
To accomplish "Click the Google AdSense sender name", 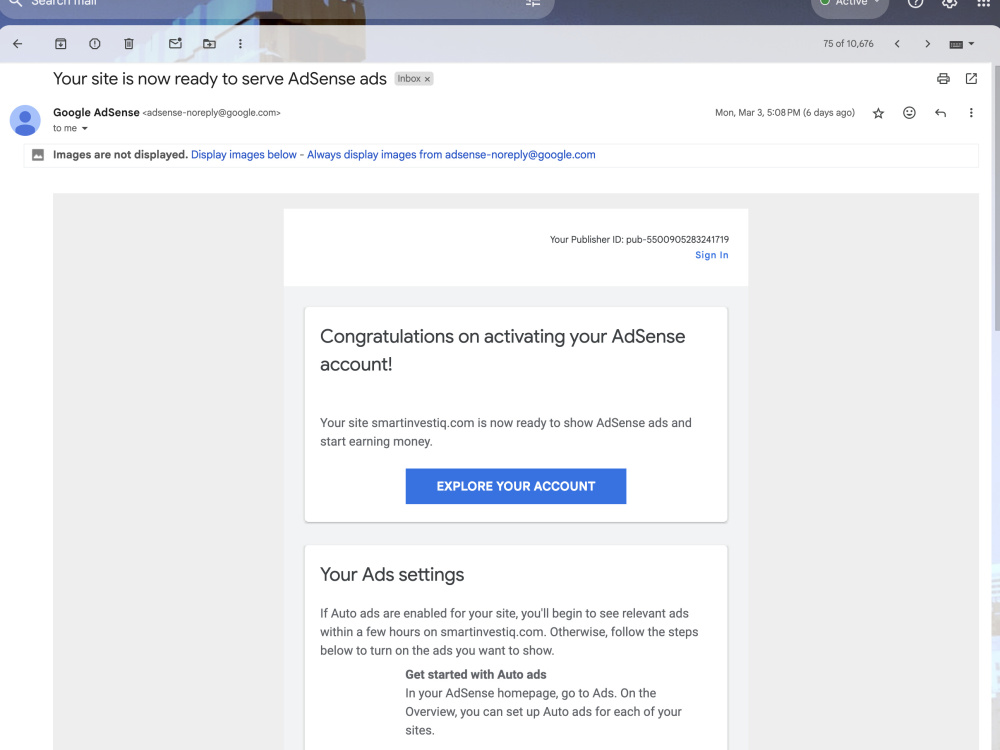I will click(x=96, y=112).
